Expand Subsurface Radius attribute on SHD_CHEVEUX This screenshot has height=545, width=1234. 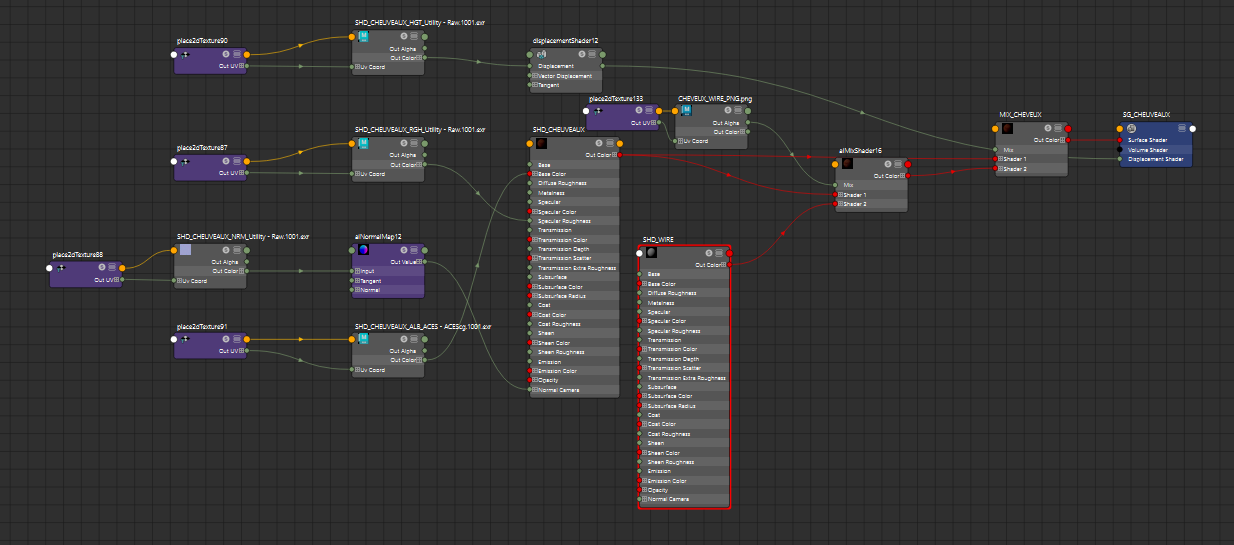(x=535, y=296)
